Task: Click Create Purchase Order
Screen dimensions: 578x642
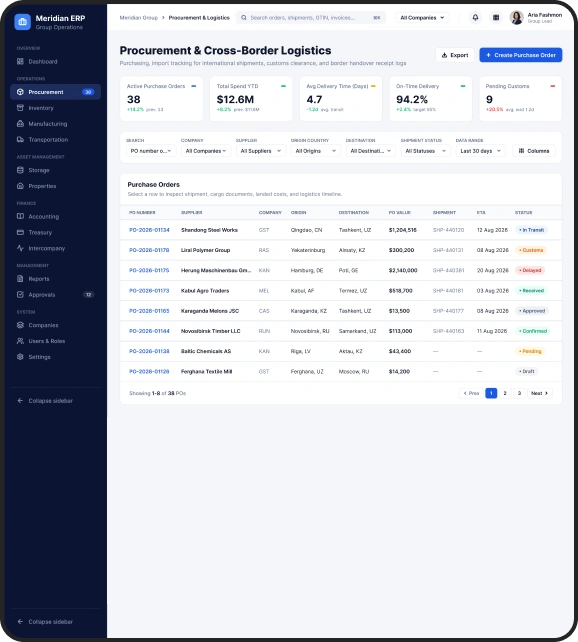Action: (521, 55)
